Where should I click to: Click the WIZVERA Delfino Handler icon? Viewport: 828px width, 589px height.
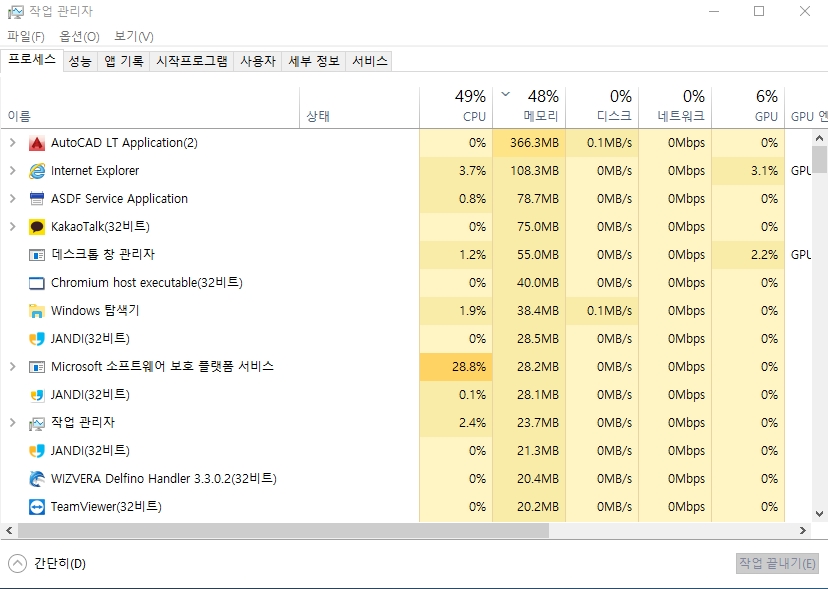tap(37, 479)
